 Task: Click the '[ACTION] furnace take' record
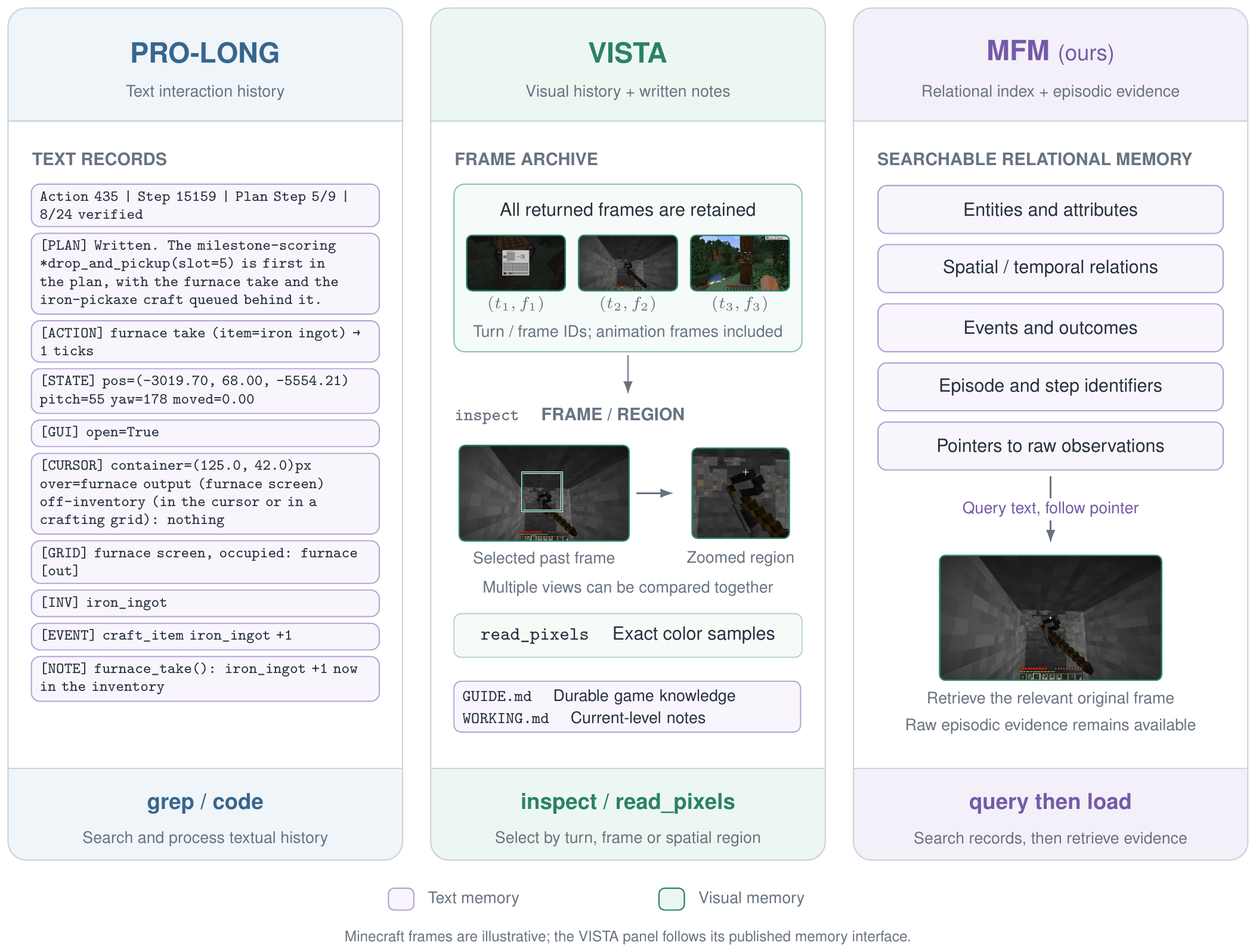coord(205,342)
